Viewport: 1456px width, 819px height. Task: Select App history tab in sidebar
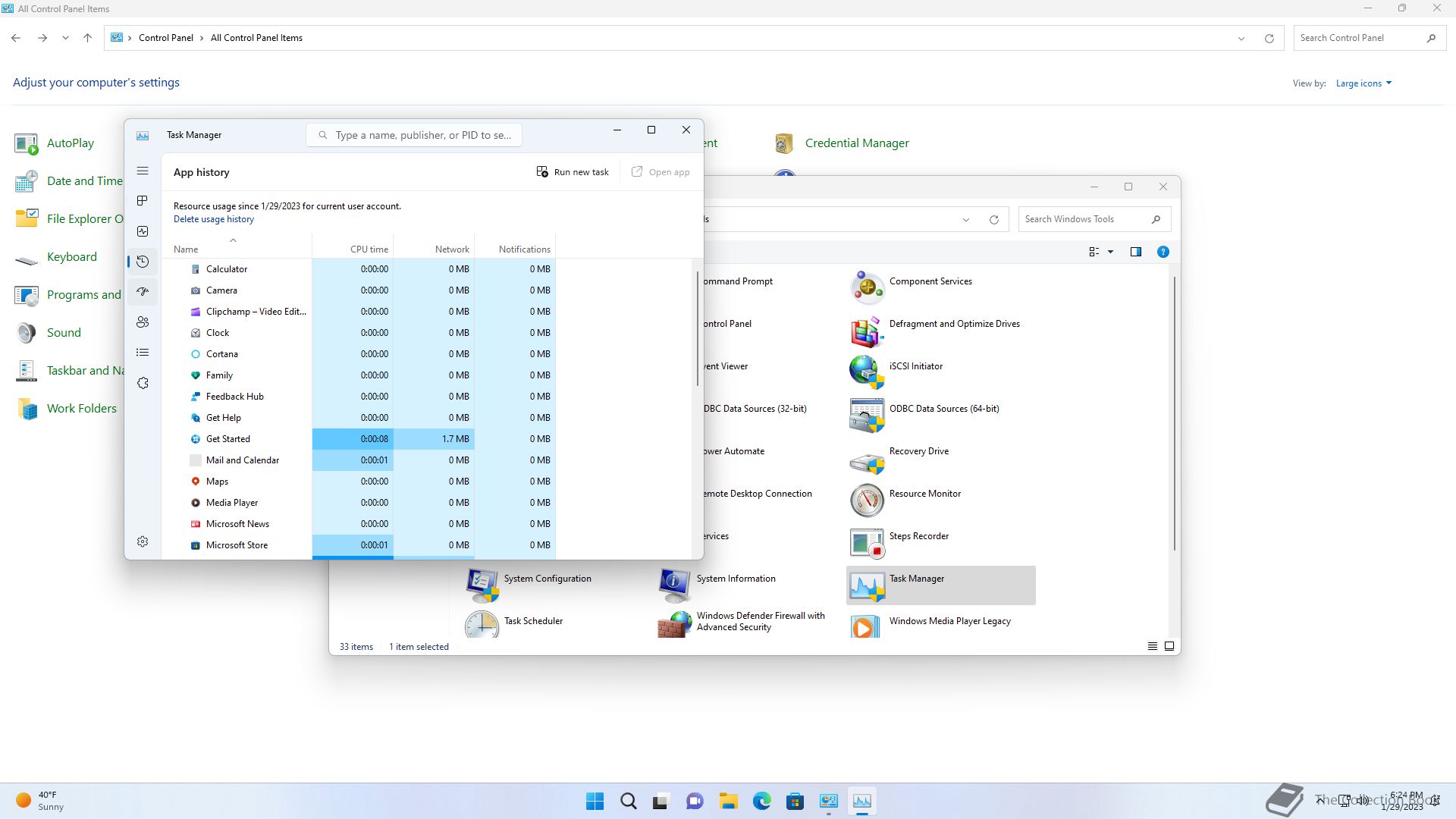143,262
